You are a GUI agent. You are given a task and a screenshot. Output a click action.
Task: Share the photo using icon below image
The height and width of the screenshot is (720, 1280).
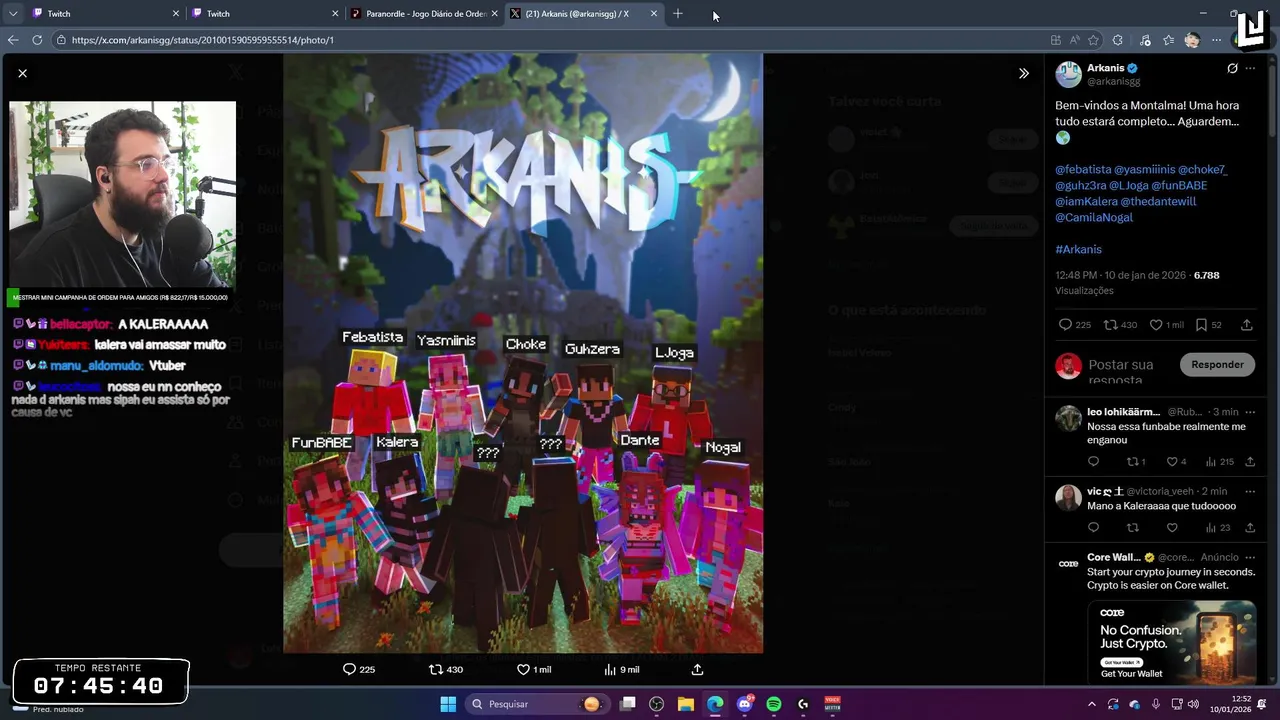tap(697, 669)
